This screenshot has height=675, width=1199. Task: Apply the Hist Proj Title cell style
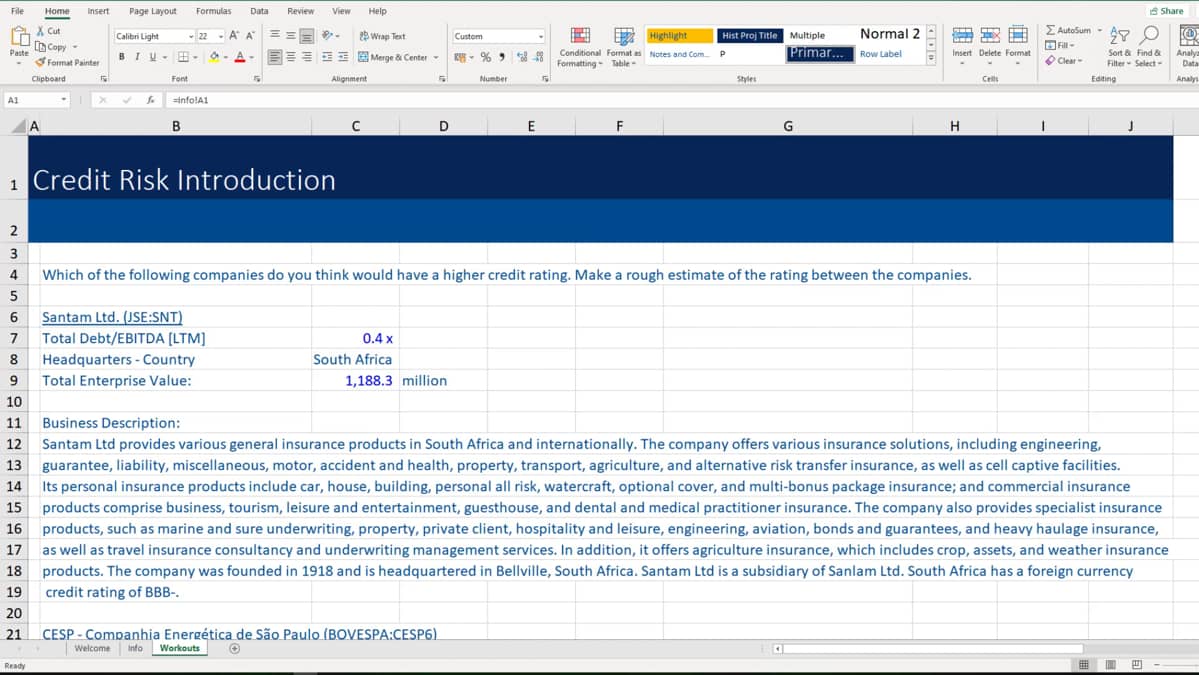click(749, 35)
